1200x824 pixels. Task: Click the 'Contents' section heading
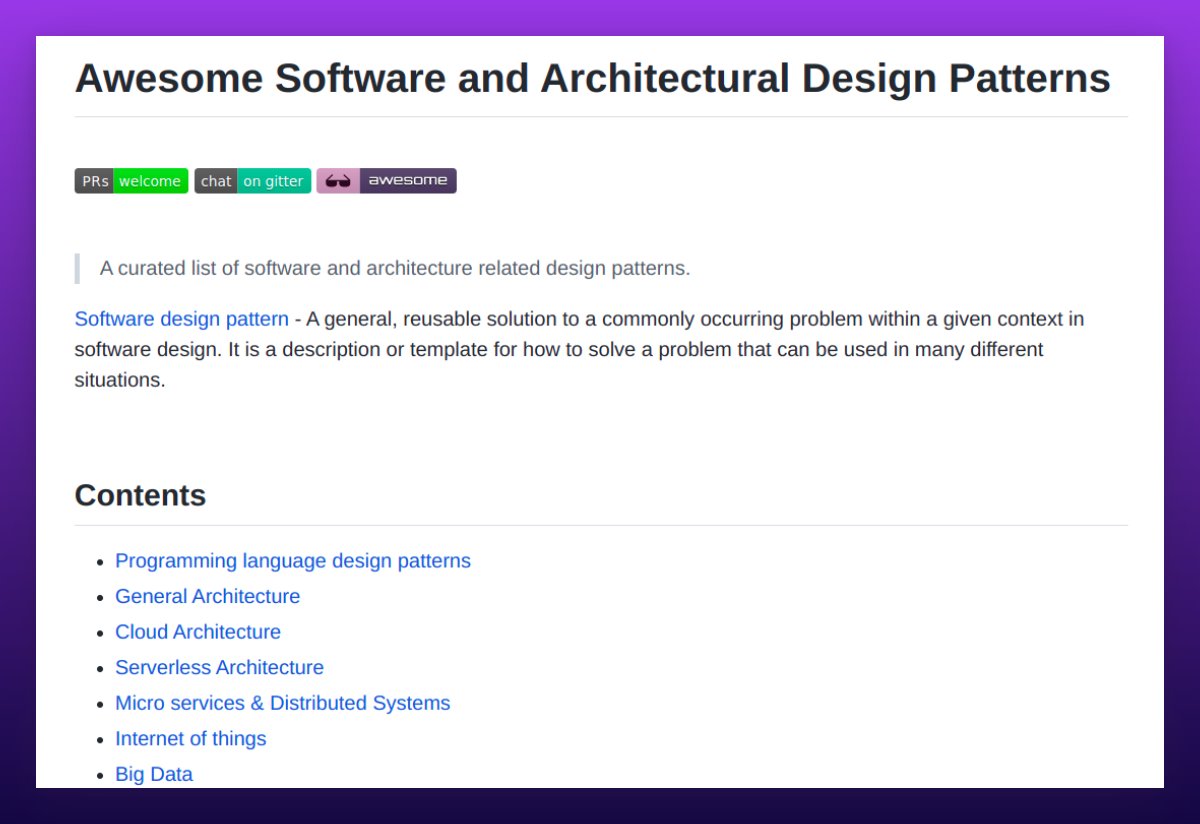pyautogui.click(x=140, y=495)
